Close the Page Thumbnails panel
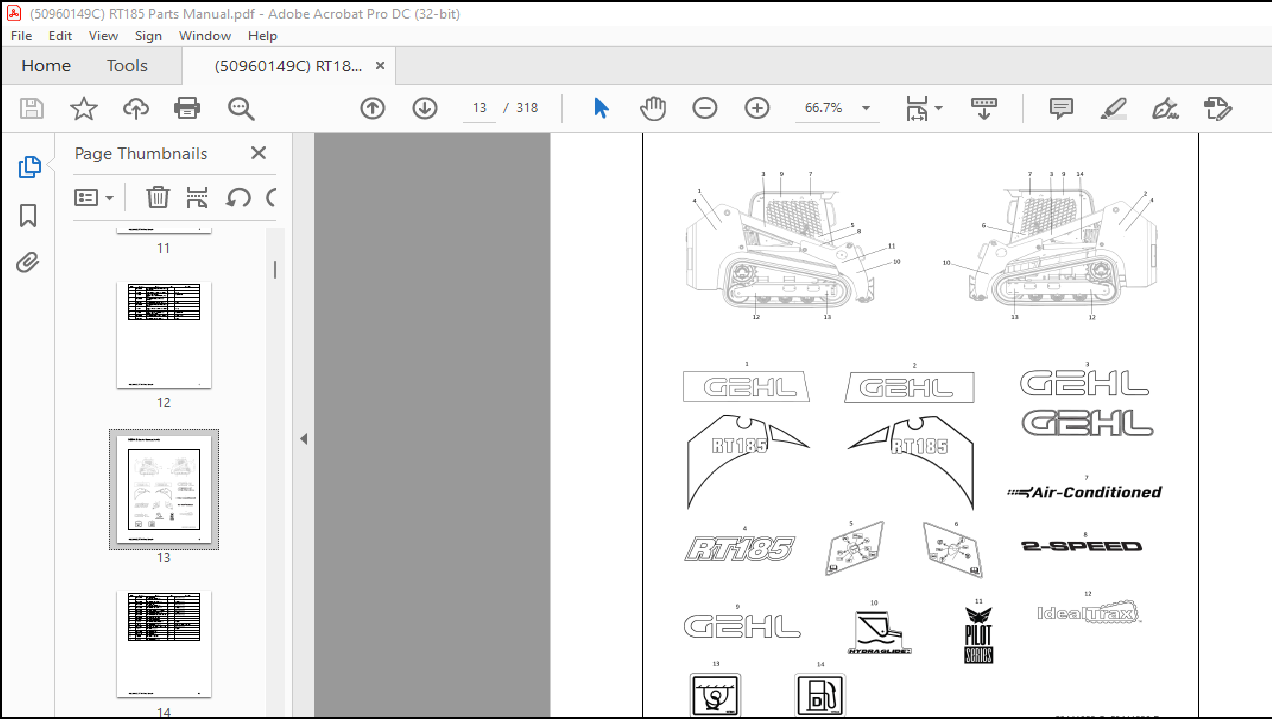 coord(258,153)
